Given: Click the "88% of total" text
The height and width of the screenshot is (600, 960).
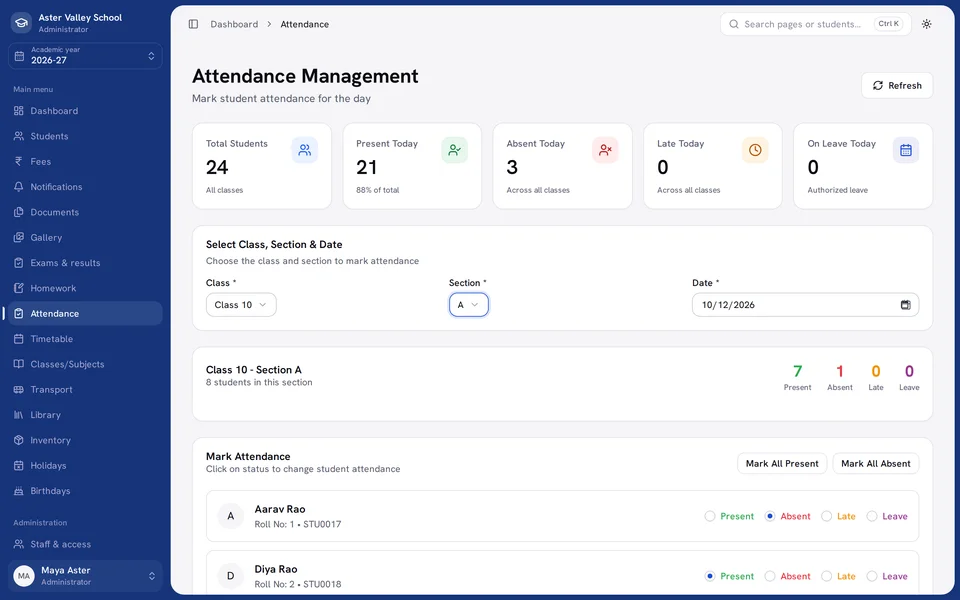Looking at the screenshot, I should [378, 190].
